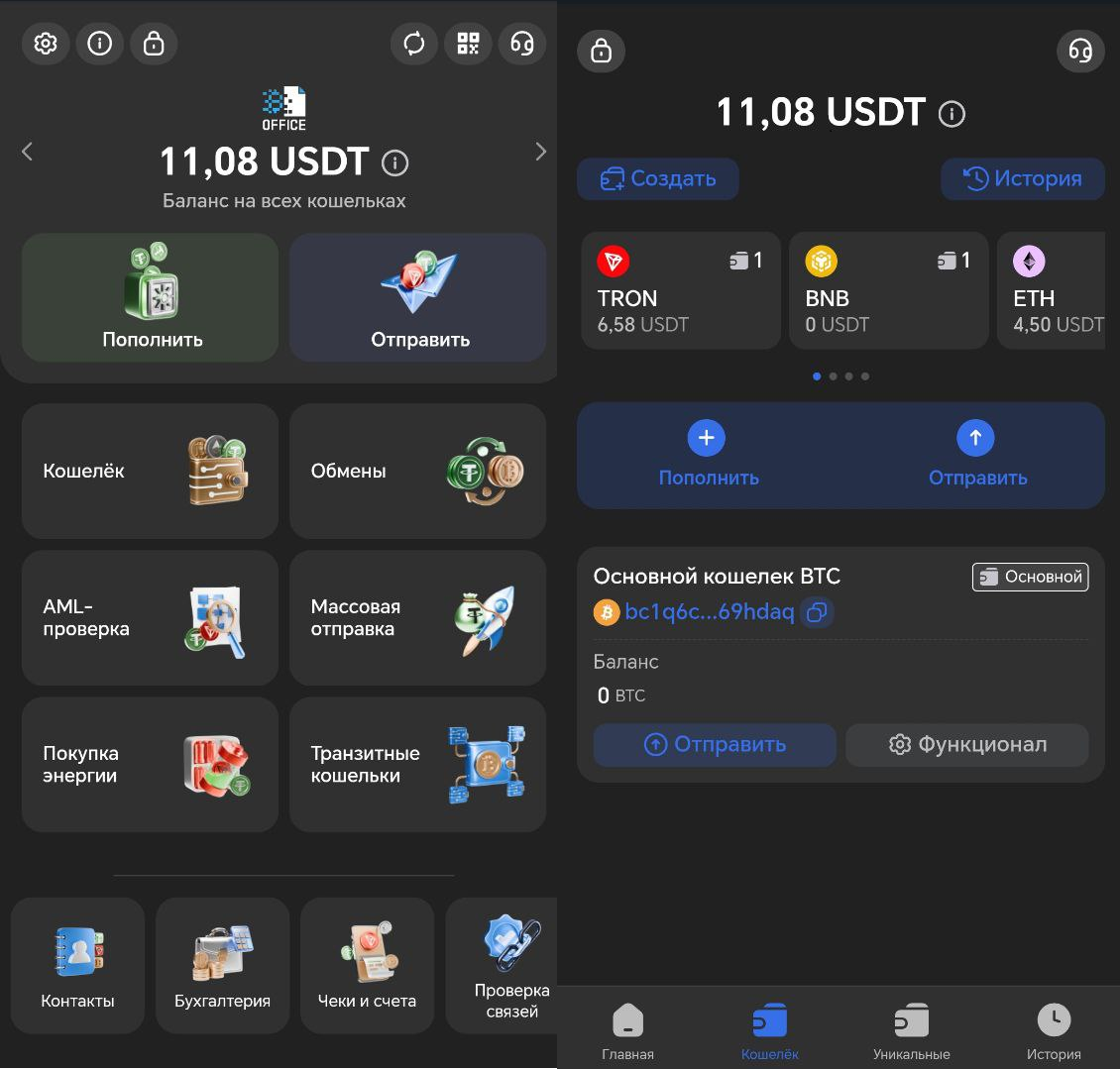Open the QR code scanner

coord(468,44)
